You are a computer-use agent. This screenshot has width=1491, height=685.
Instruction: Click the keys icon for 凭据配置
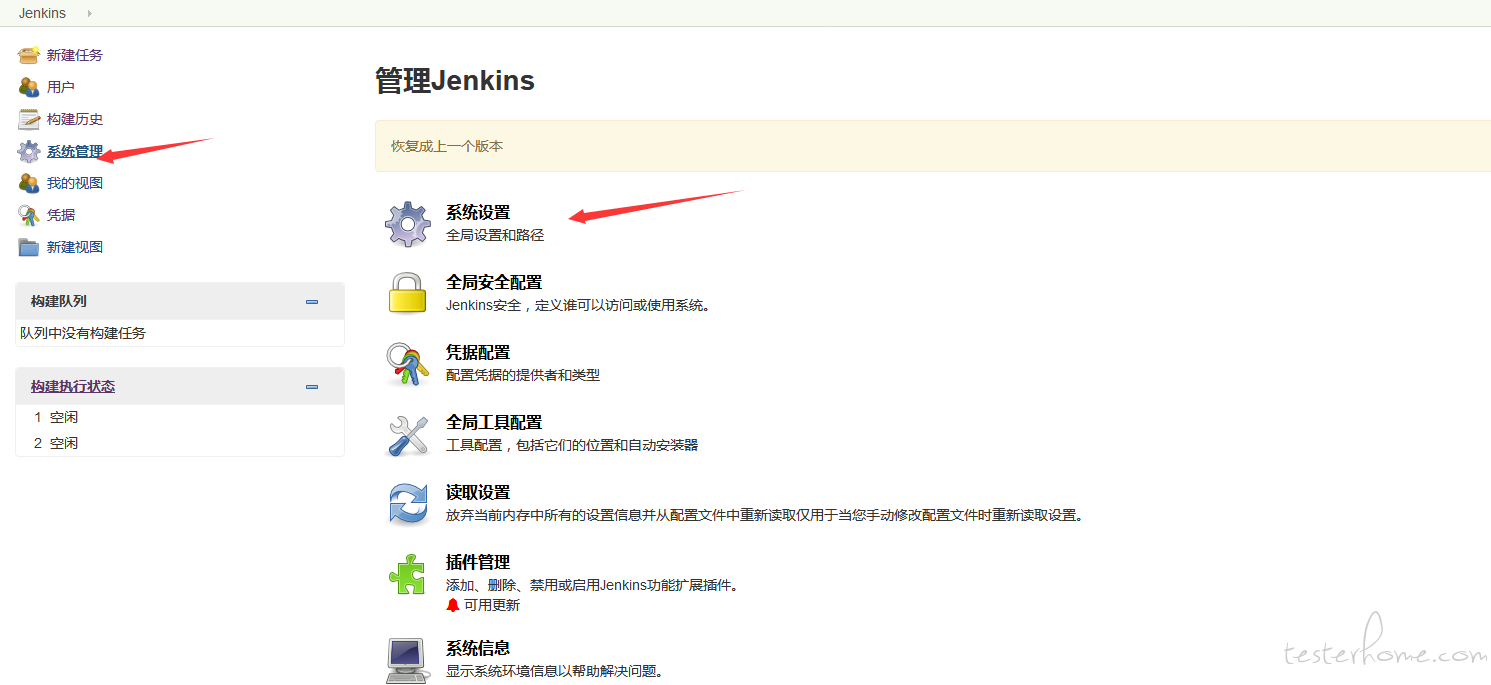click(x=408, y=364)
